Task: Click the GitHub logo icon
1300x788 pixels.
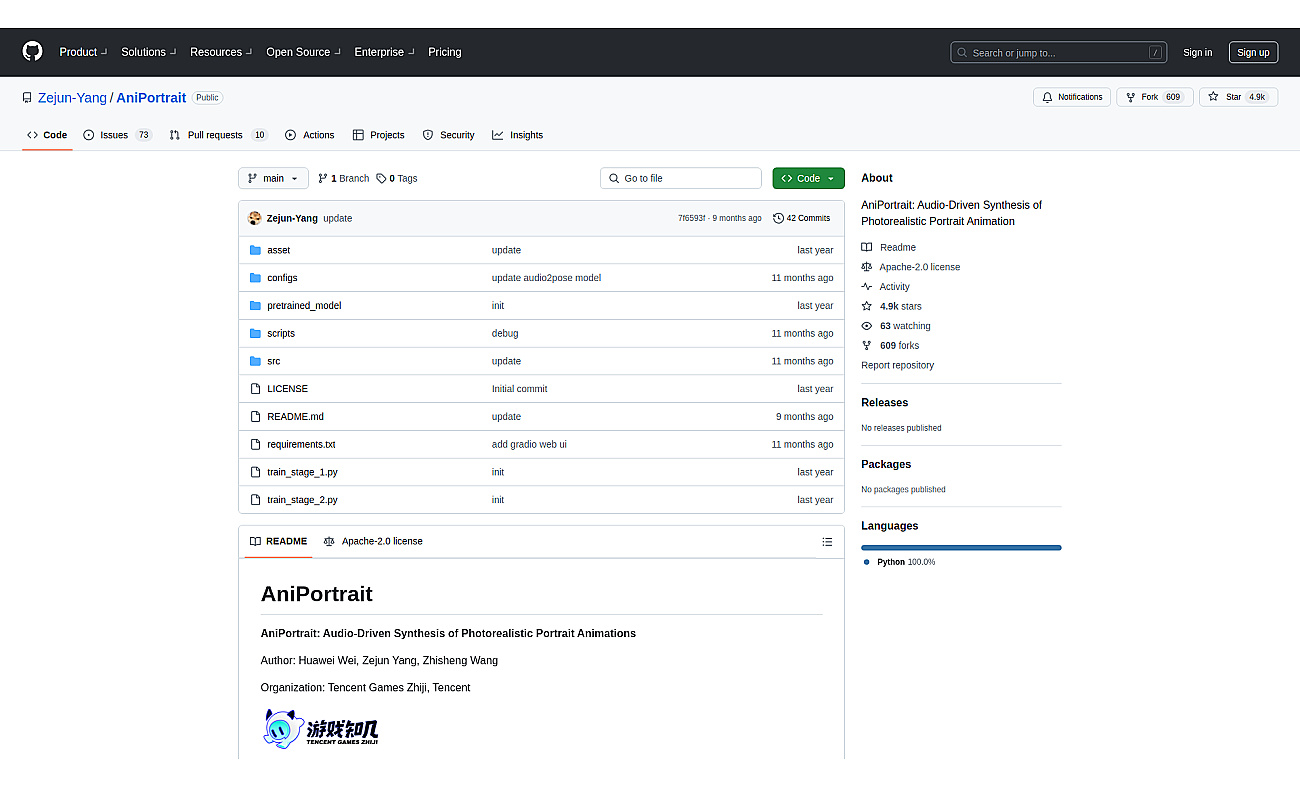Action: coord(33,52)
